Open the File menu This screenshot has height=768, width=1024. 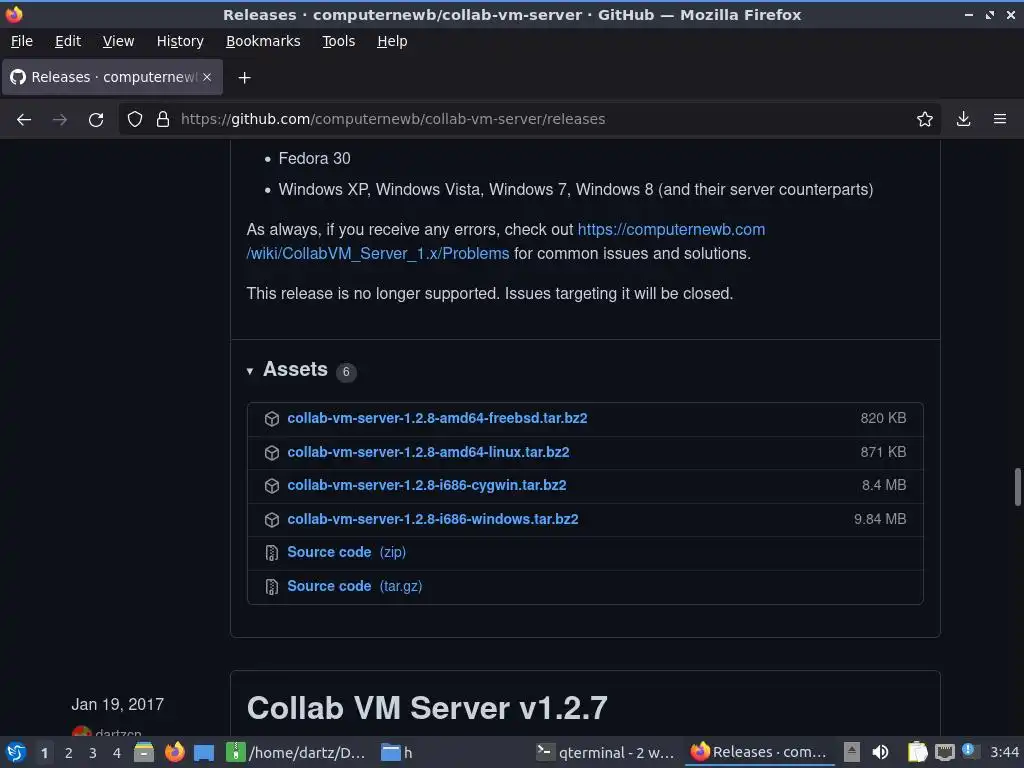tap(22, 41)
